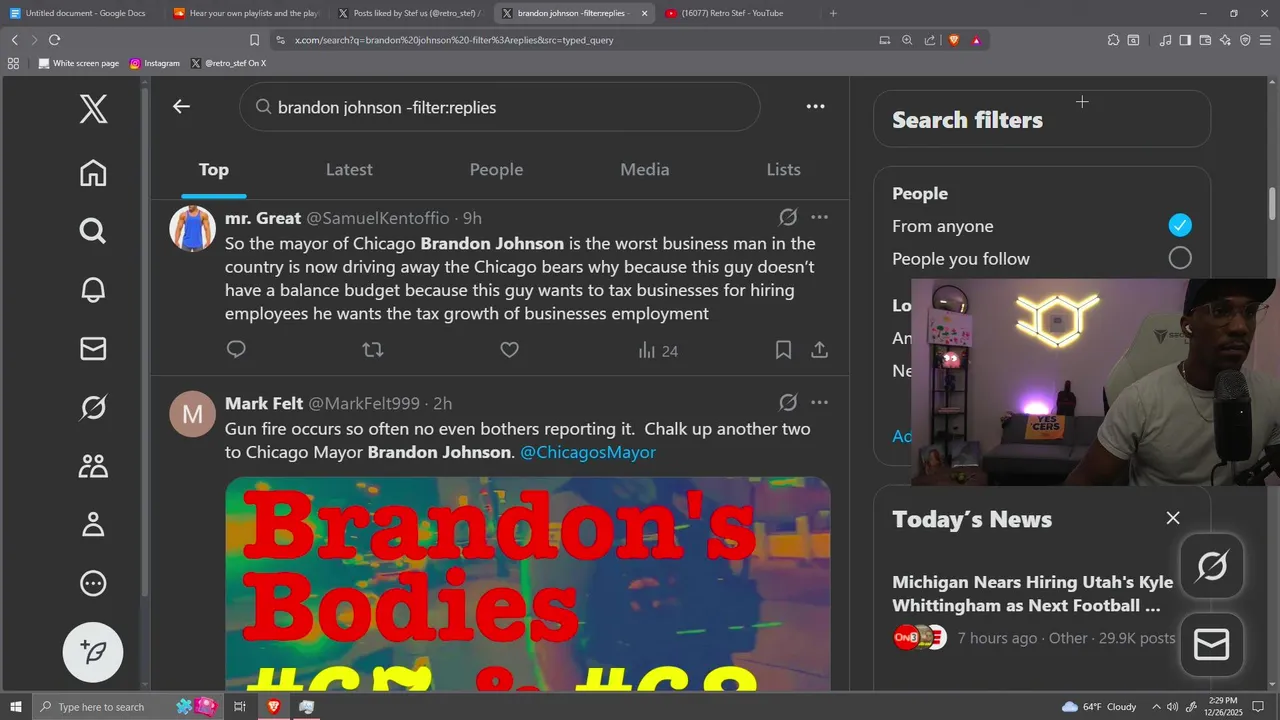Open the Extensions puzzle icon
The width and height of the screenshot is (1280, 720).
point(1113,40)
